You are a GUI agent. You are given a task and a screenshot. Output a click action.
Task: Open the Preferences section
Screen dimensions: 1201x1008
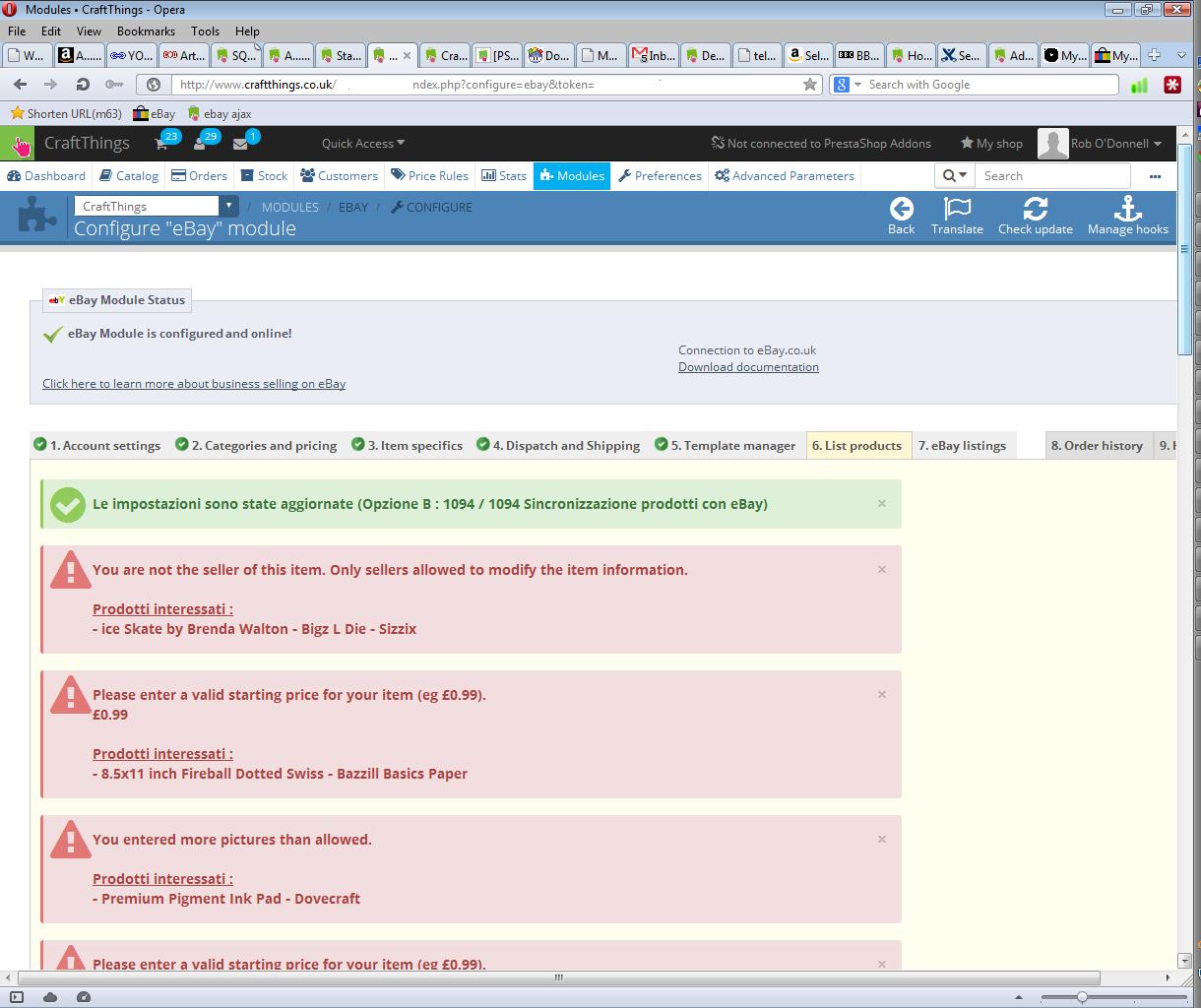point(660,176)
